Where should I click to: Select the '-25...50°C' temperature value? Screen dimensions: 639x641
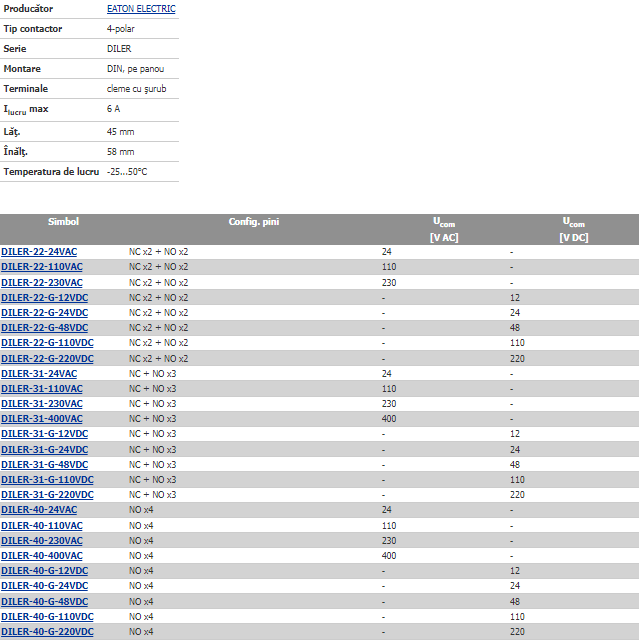coord(127,172)
